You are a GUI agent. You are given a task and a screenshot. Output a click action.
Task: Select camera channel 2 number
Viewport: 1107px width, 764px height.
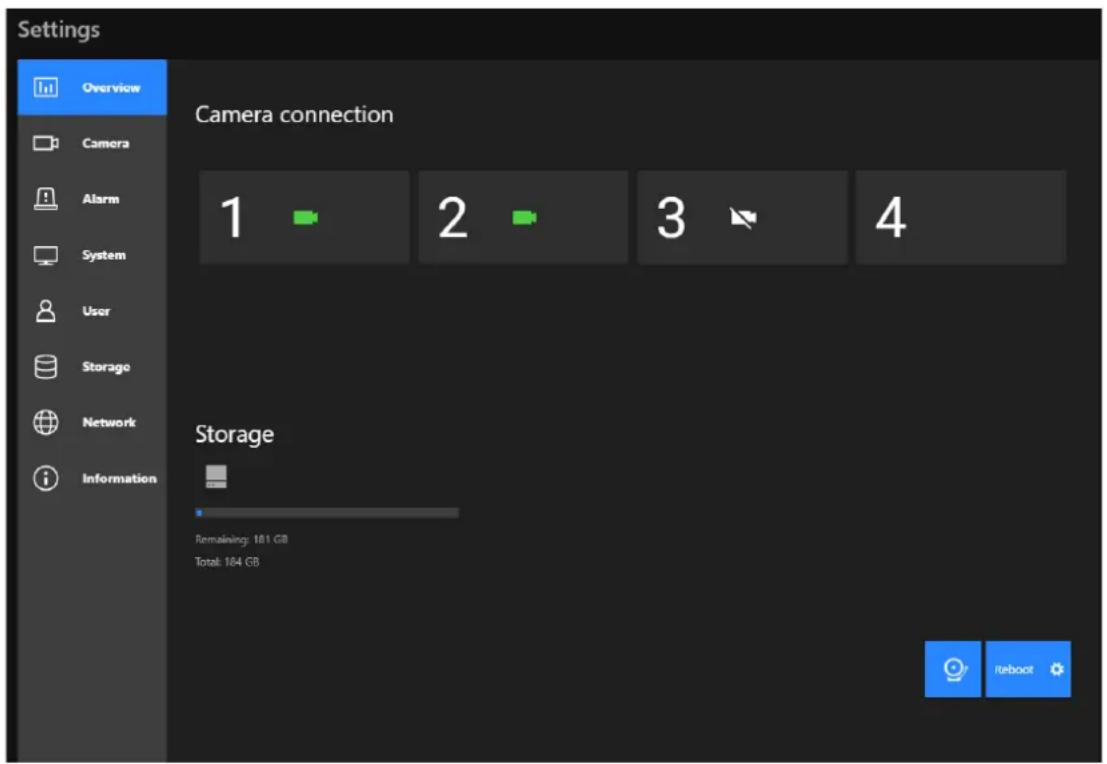[453, 217]
